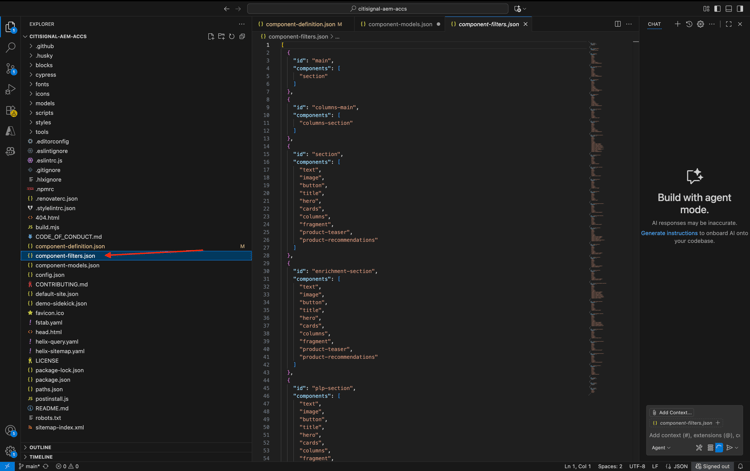This screenshot has height=471, width=750.
Task: Split the editor to the right
Action: 617,24
